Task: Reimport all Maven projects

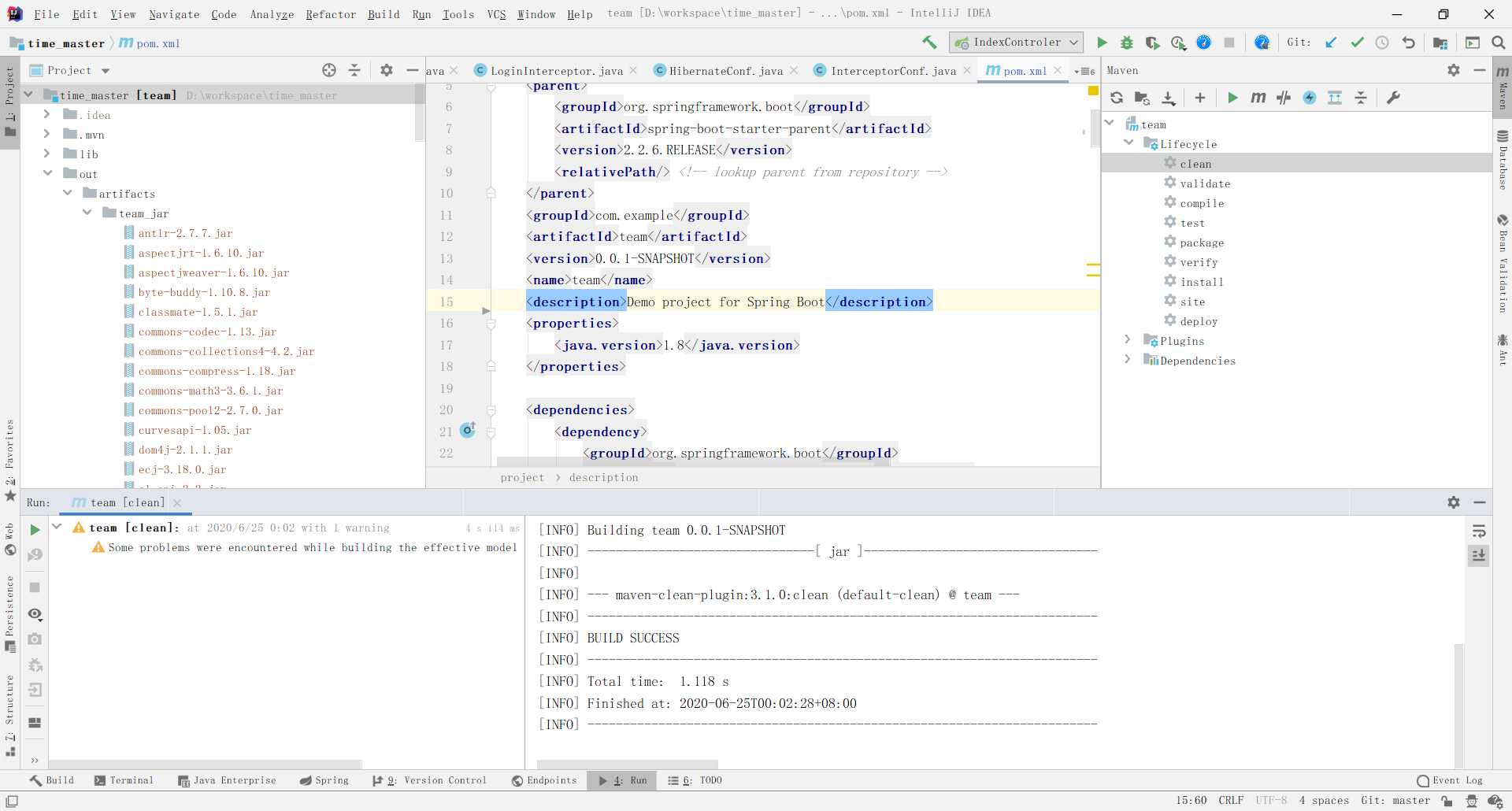Action: coord(1117,98)
